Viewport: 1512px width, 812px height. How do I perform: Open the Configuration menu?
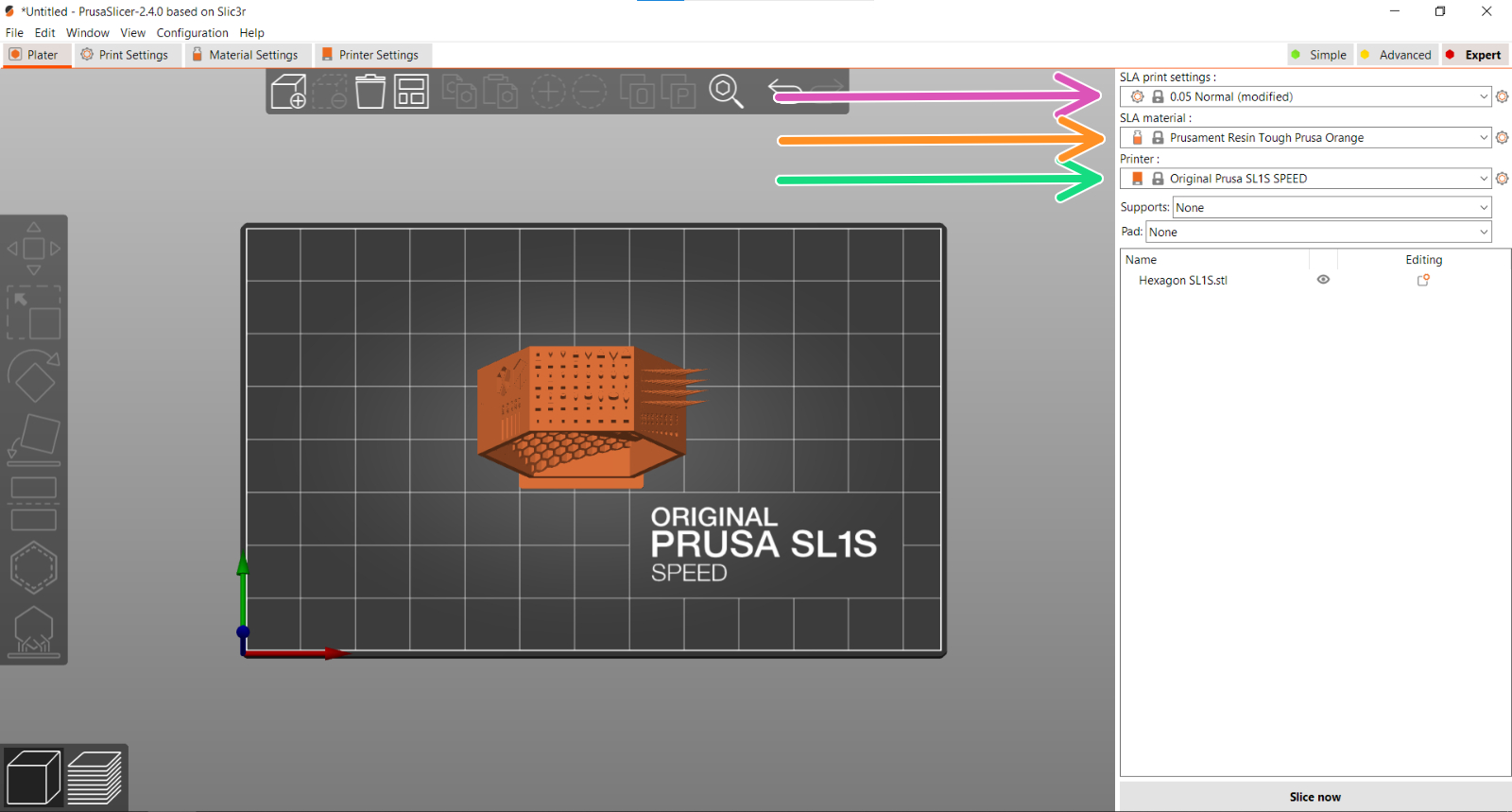[x=192, y=33]
